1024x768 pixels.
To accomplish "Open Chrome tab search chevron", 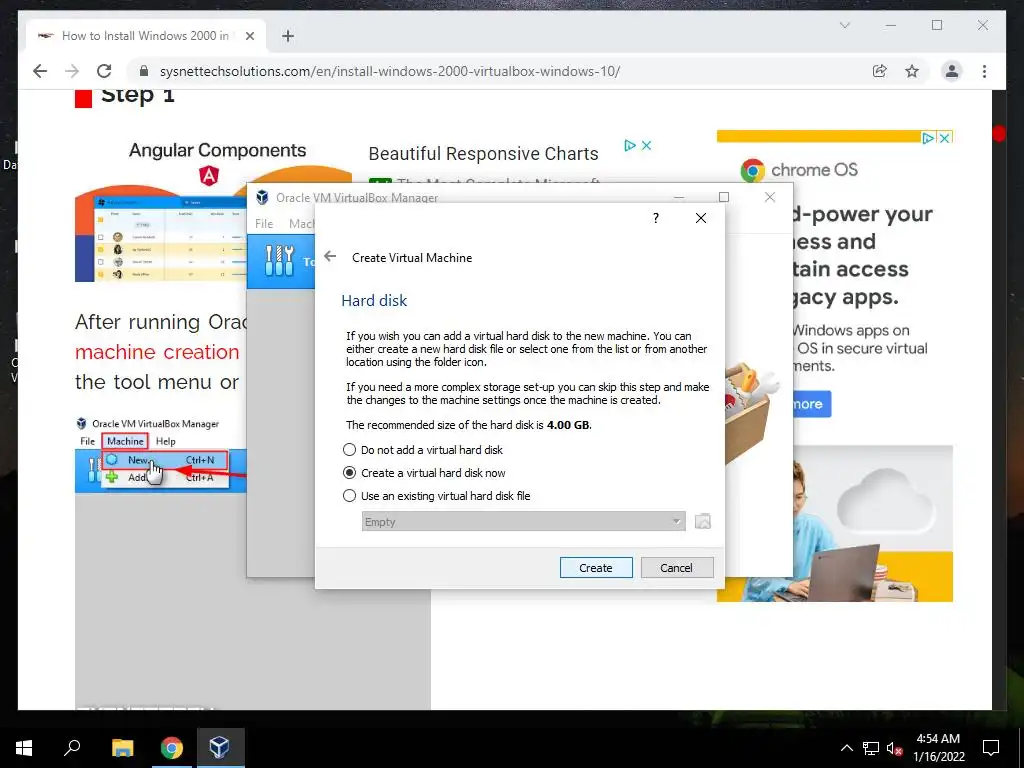I will (844, 25).
